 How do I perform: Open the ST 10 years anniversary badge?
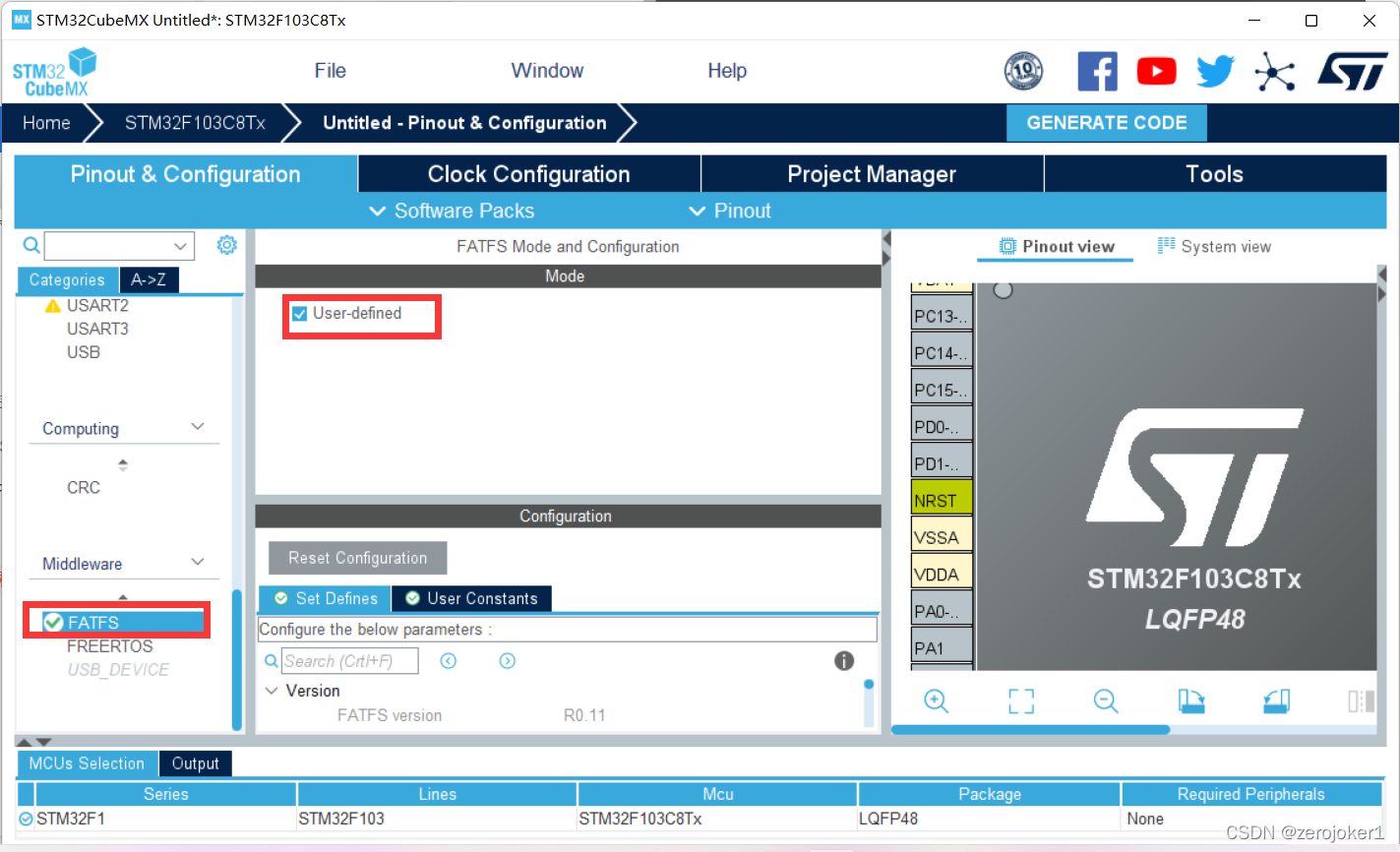[1023, 71]
